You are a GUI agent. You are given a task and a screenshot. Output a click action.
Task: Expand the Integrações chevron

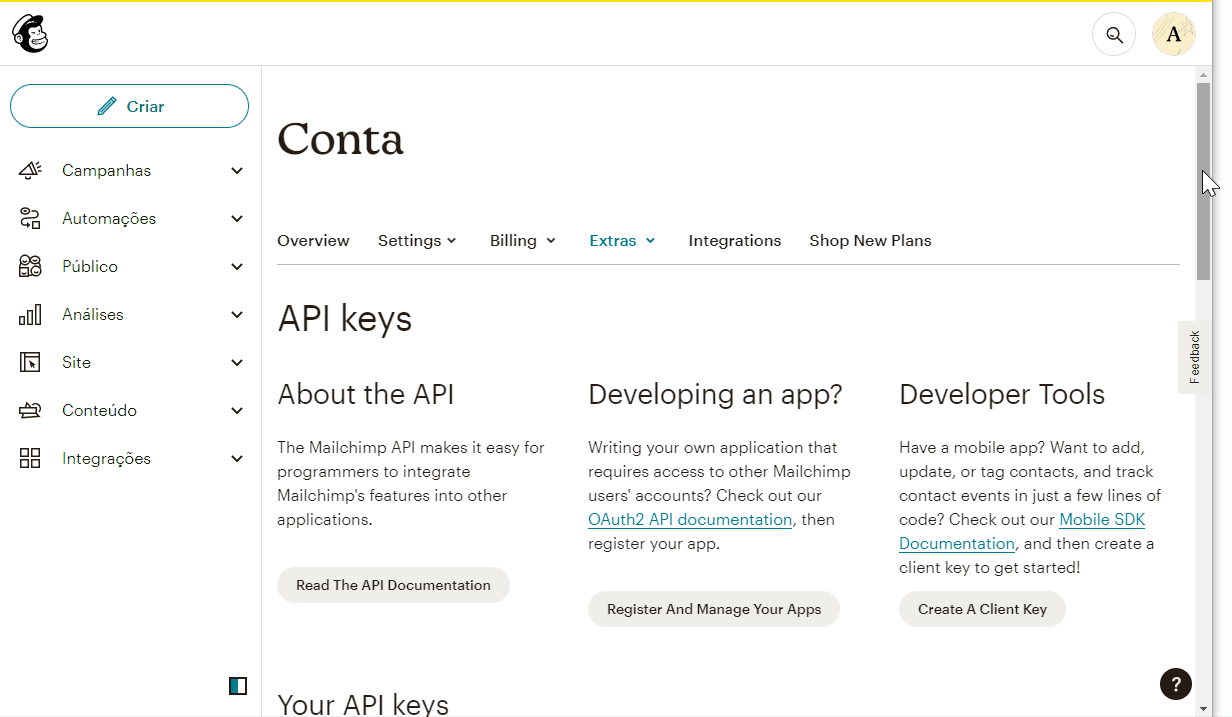[237, 459]
